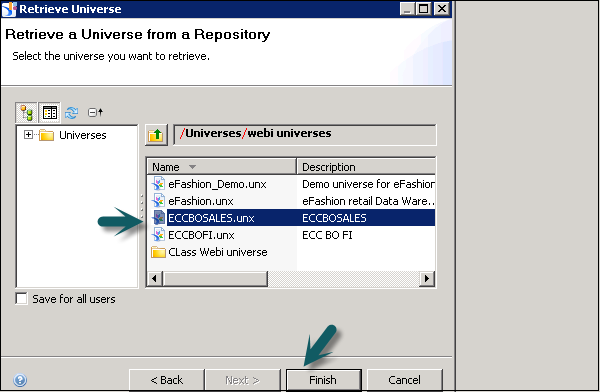
Task: Click the eFashion_Demo.unx universe file icon
Action: point(158,184)
